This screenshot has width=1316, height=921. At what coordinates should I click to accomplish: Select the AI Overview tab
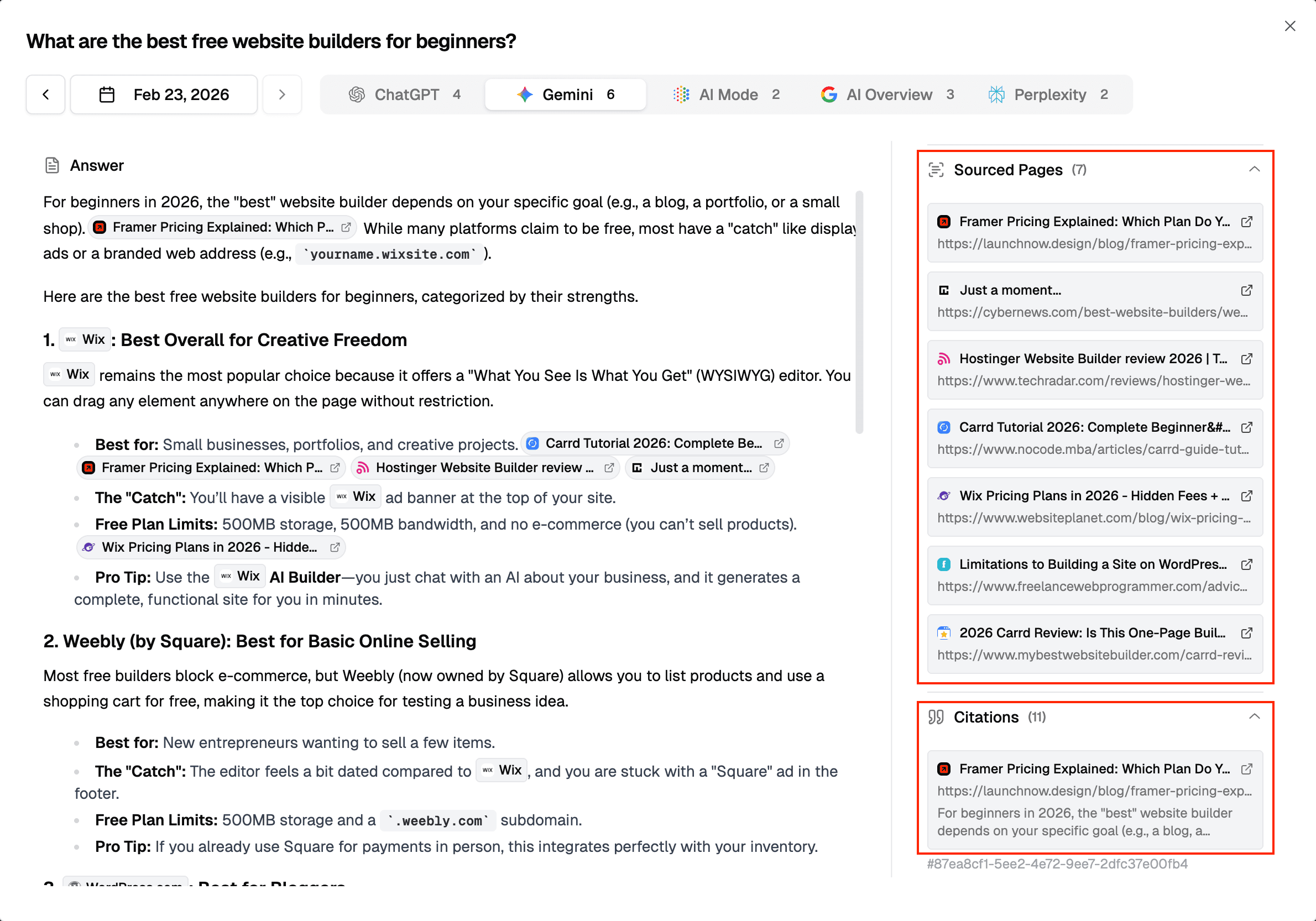click(x=887, y=95)
